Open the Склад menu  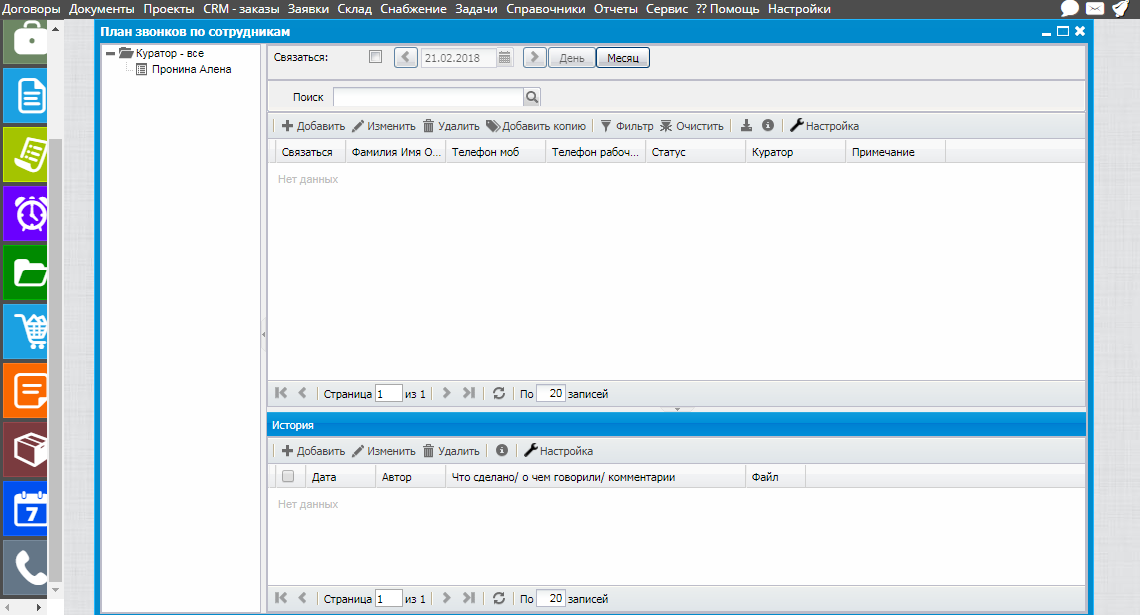coord(354,9)
